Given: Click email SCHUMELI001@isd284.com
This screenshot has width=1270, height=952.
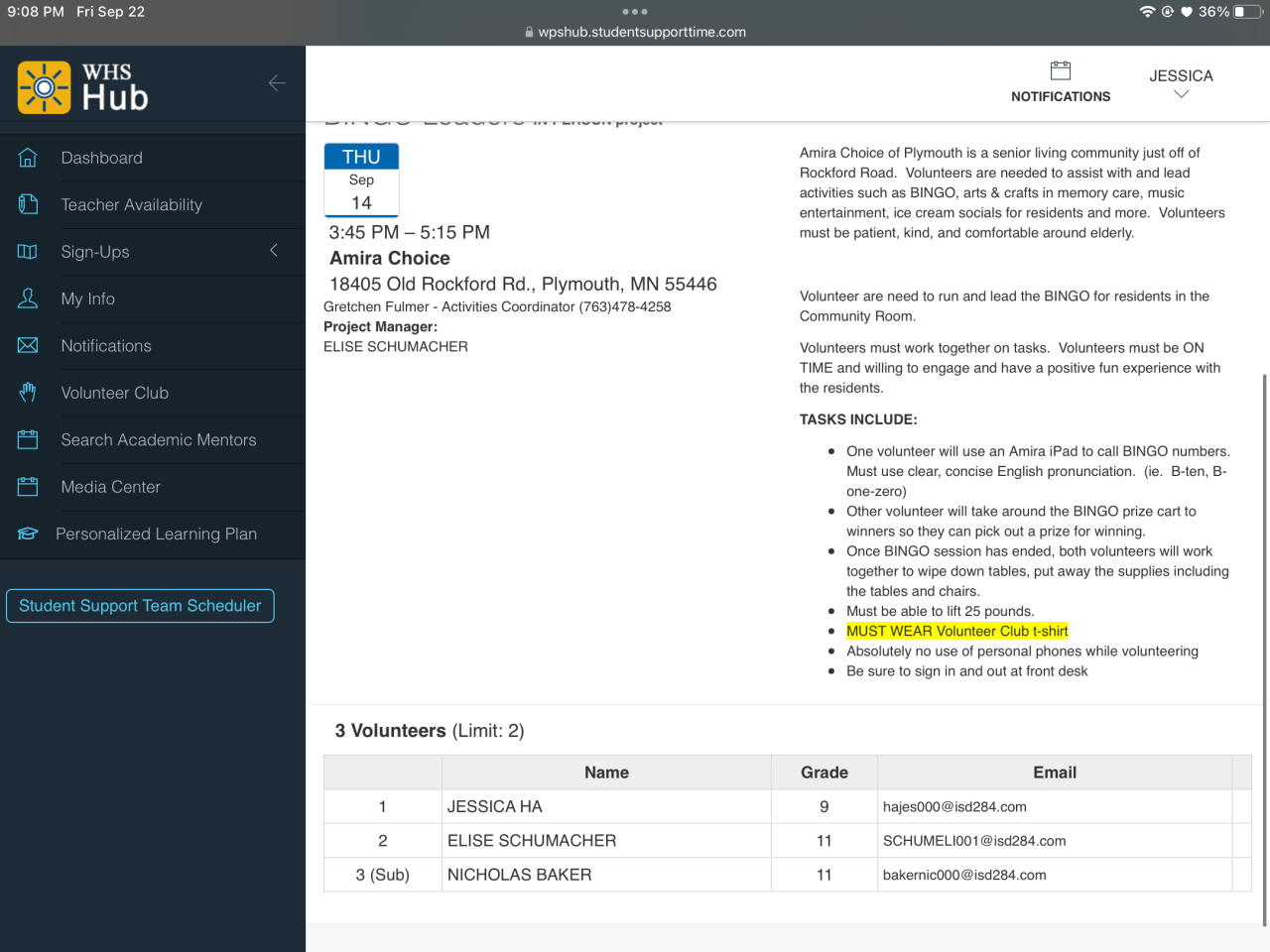Looking at the screenshot, I should coord(974,841).
